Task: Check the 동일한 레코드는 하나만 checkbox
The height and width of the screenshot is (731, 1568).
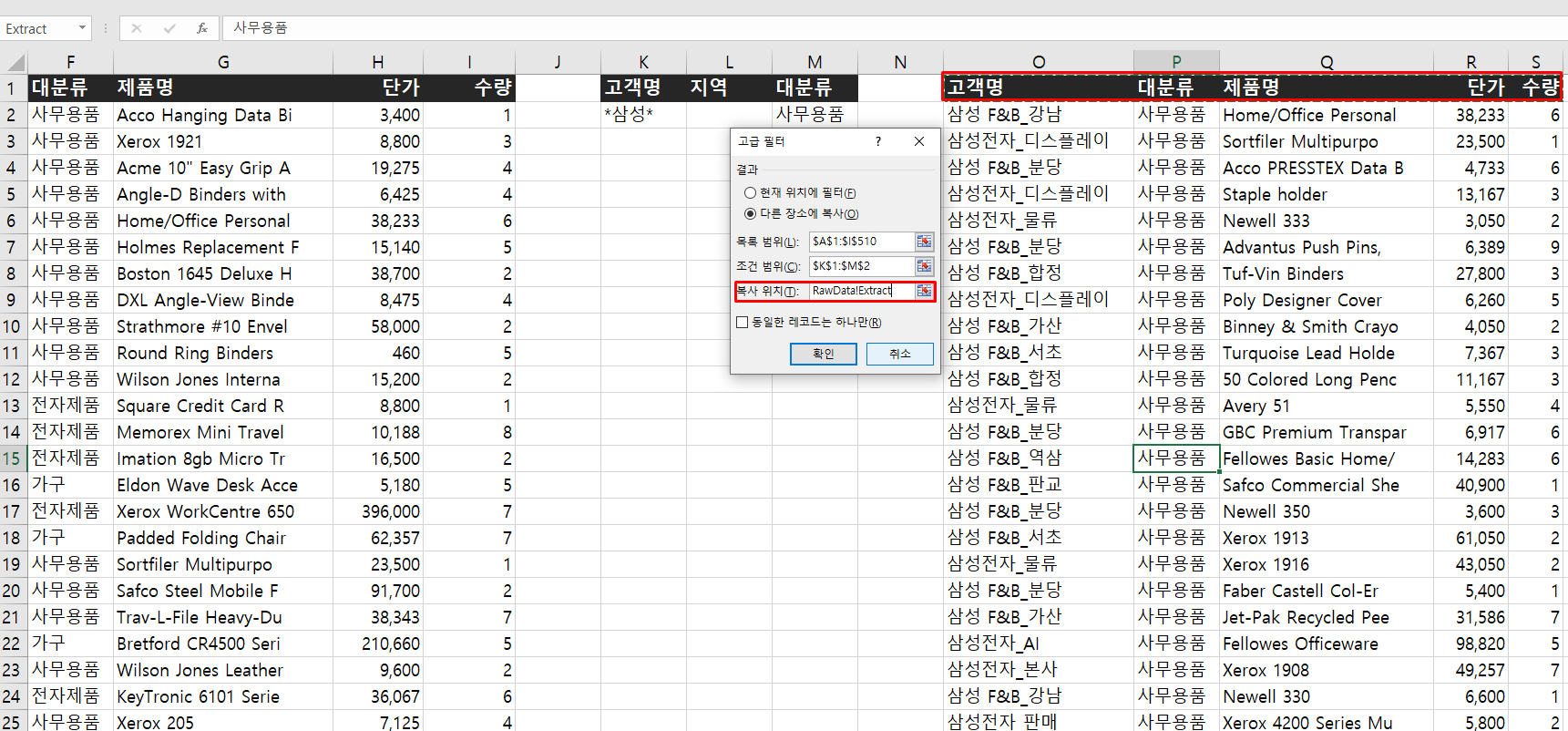Action: [742, 323]
